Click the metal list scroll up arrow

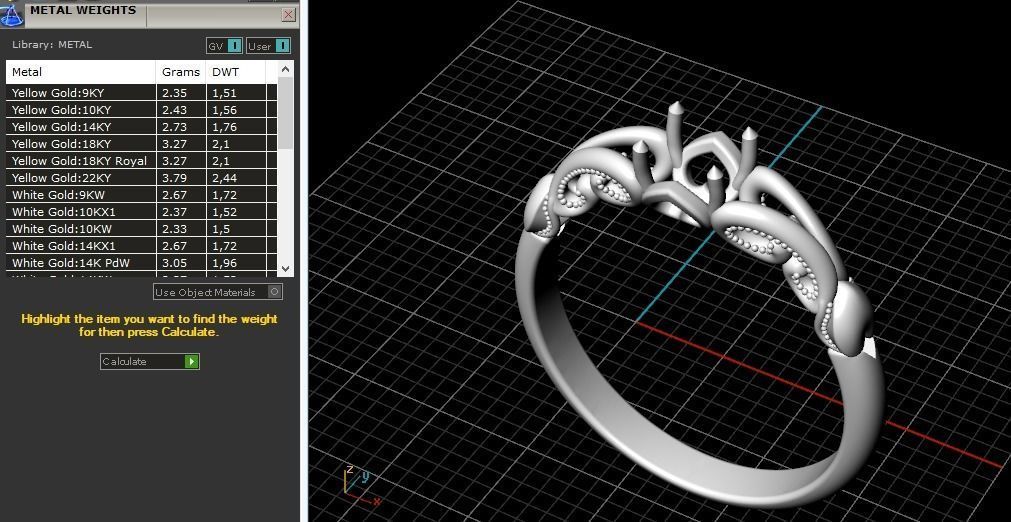(286, 68)
